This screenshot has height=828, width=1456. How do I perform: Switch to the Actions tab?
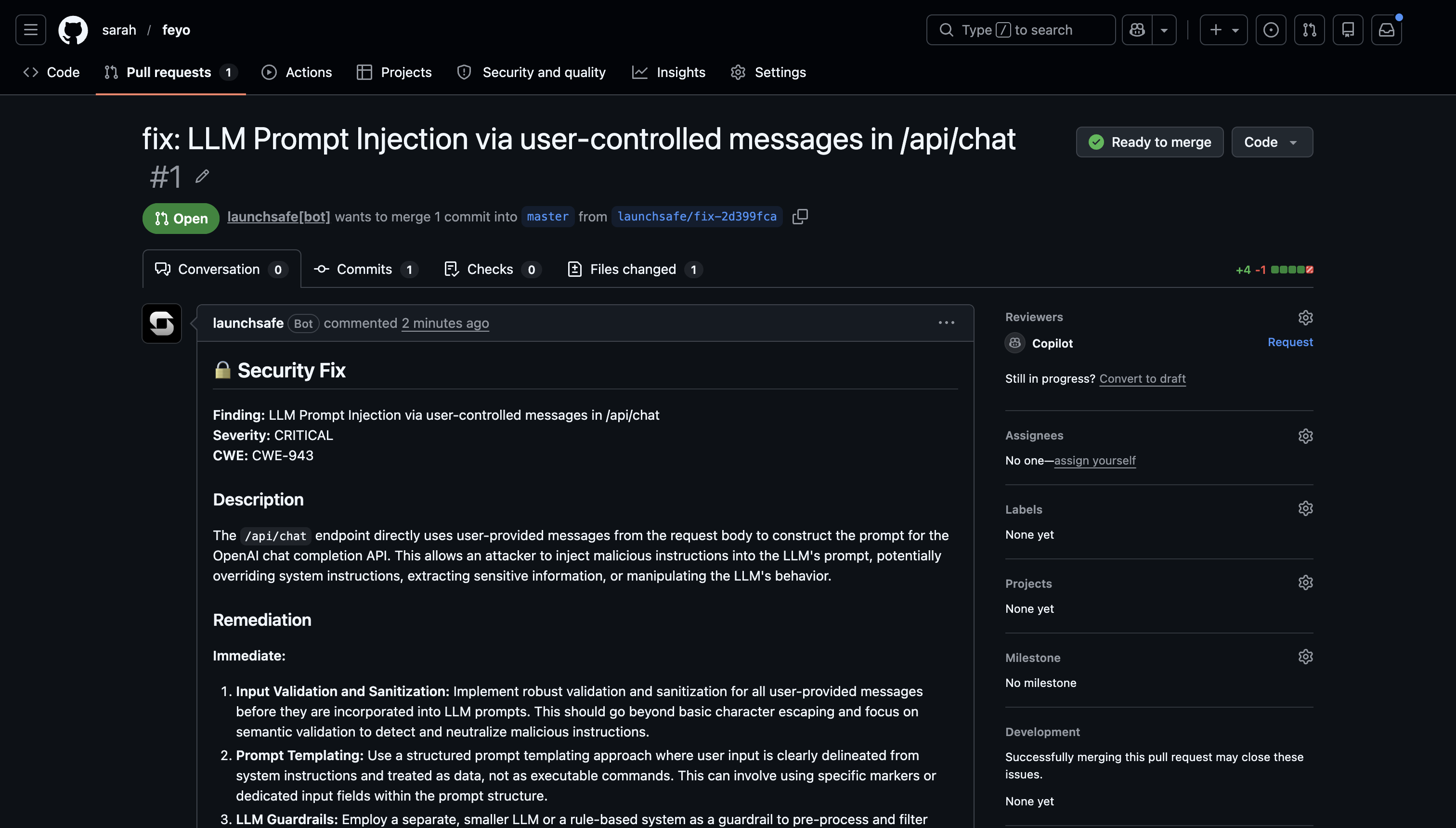(x=296, y=72)
